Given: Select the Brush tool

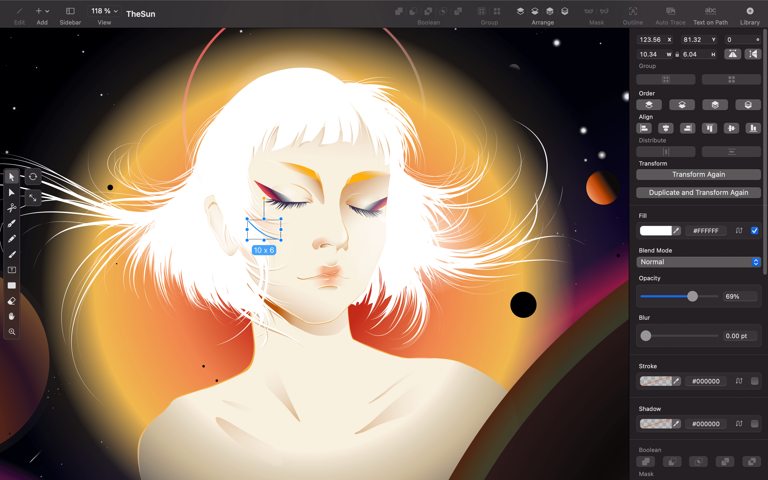Looking at the screenshot, I should 12,255.
